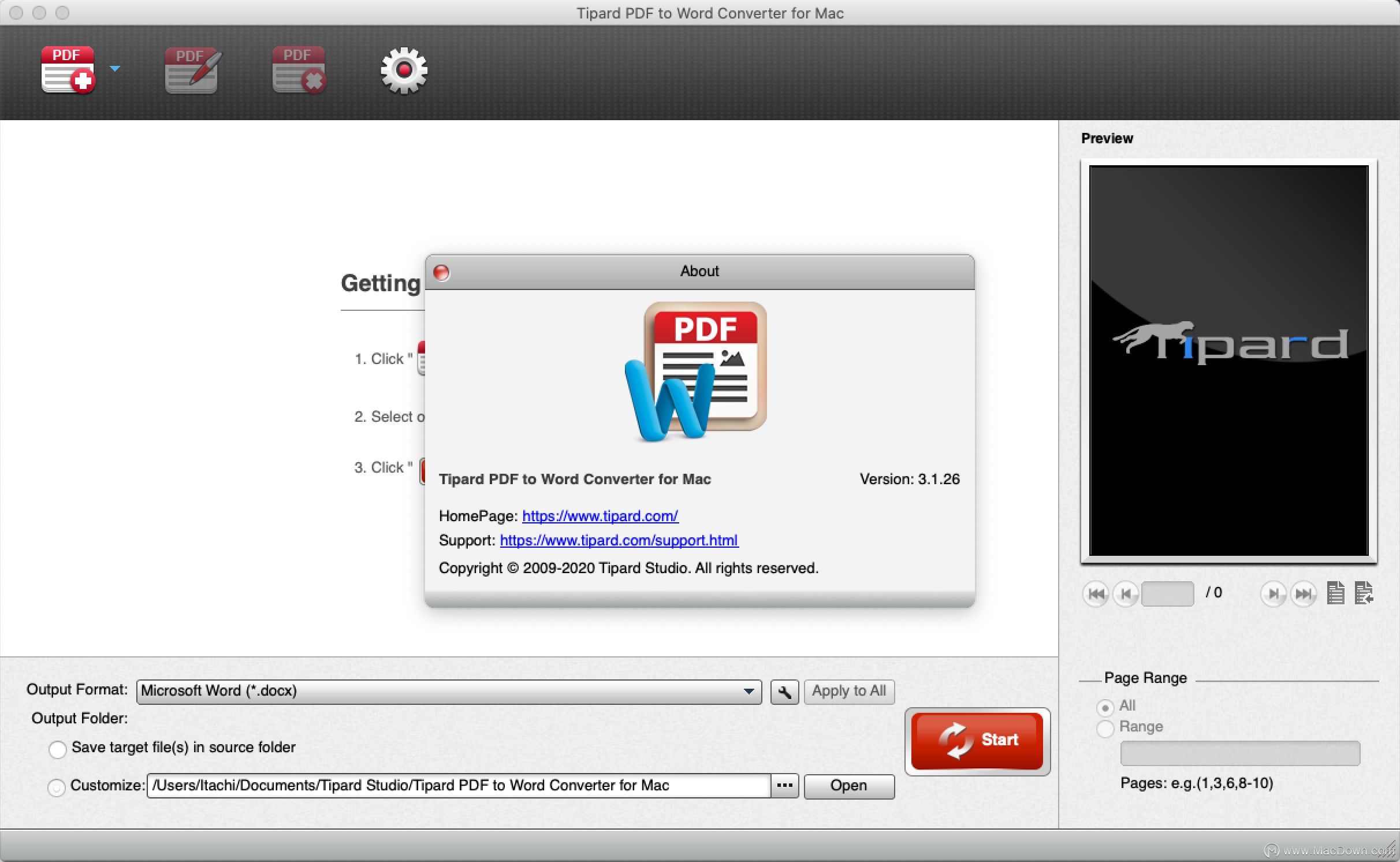Click the current page number field
Image resolution: width=1400 pixels, height=862 pixels.
1167,593
